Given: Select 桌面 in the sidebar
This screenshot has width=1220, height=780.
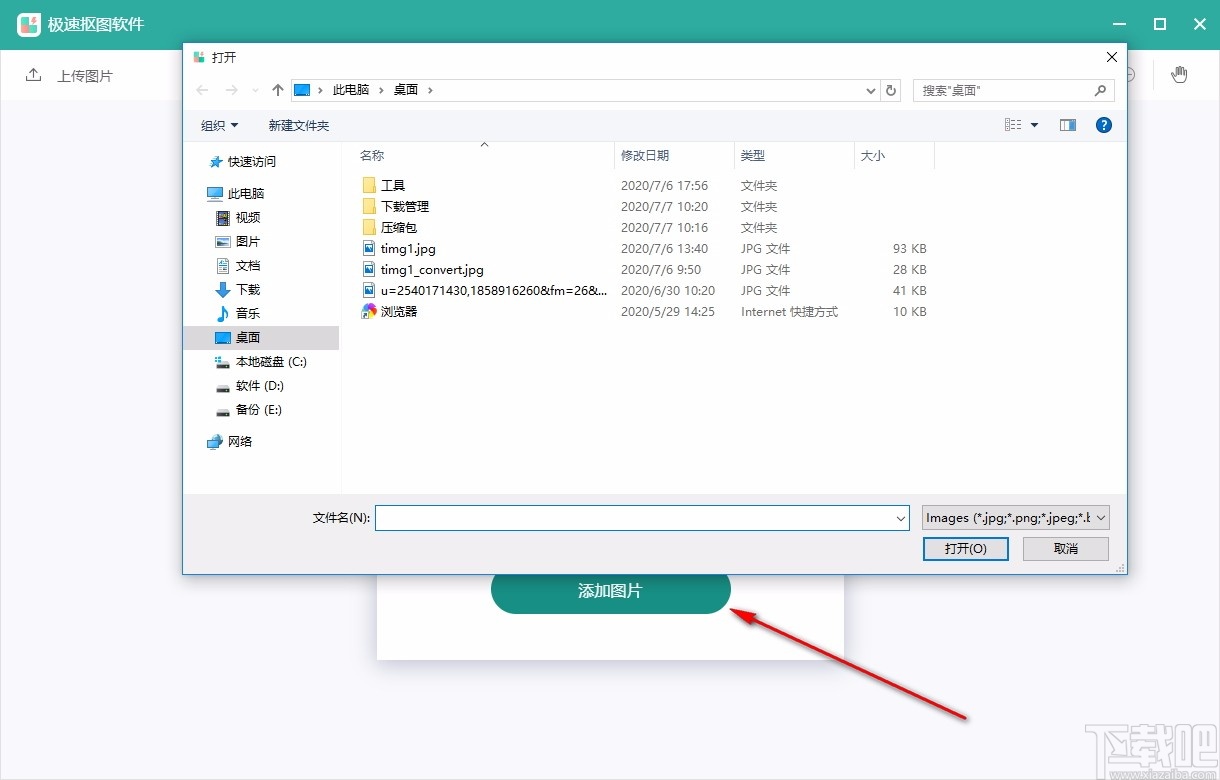Looking at the screenshot, I should click(261, 337).
